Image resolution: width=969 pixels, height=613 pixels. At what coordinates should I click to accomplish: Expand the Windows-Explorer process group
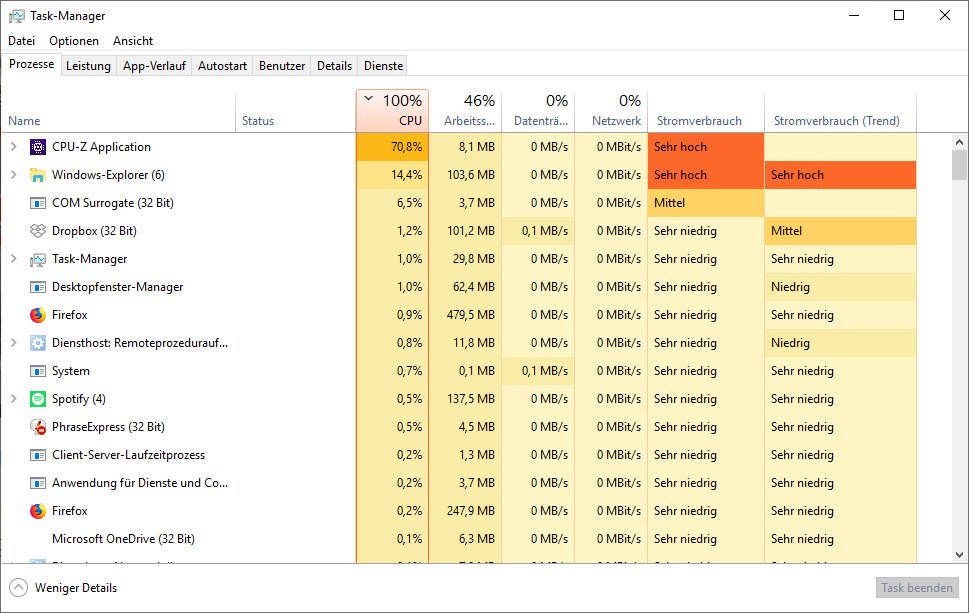pyautogui.click(x=13, y=175)
